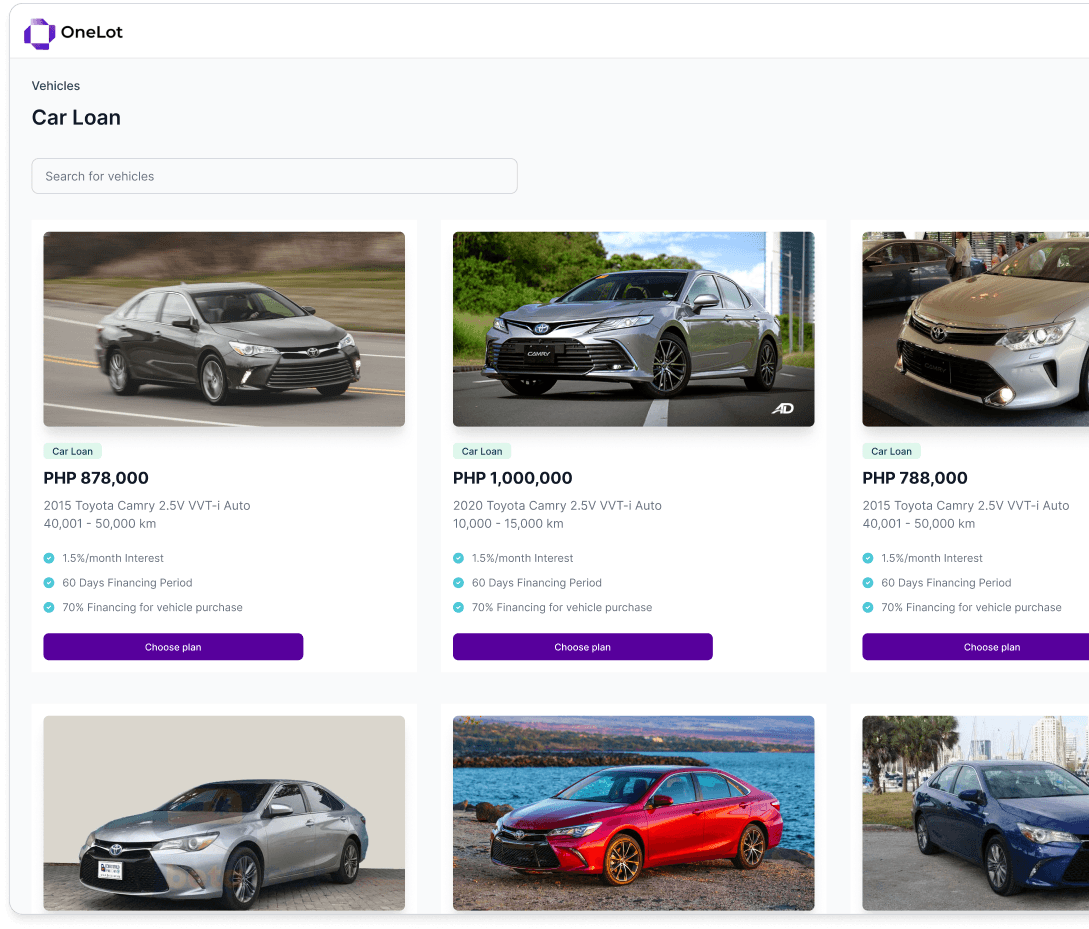Choose plan for the PHP 878,000 Camry
The height and width of the screenshot is (929, 1089).
[x=173, y=647]
